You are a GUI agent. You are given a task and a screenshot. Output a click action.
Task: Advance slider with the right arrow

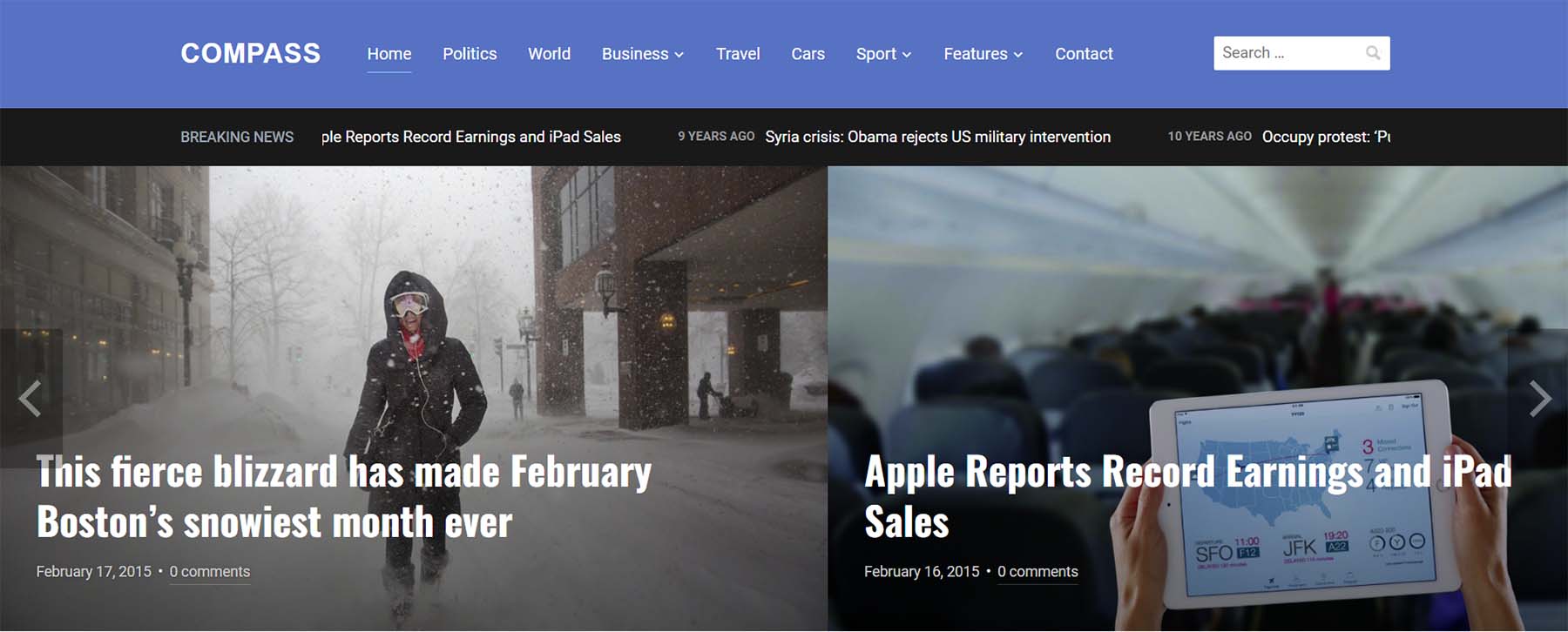1539,399
